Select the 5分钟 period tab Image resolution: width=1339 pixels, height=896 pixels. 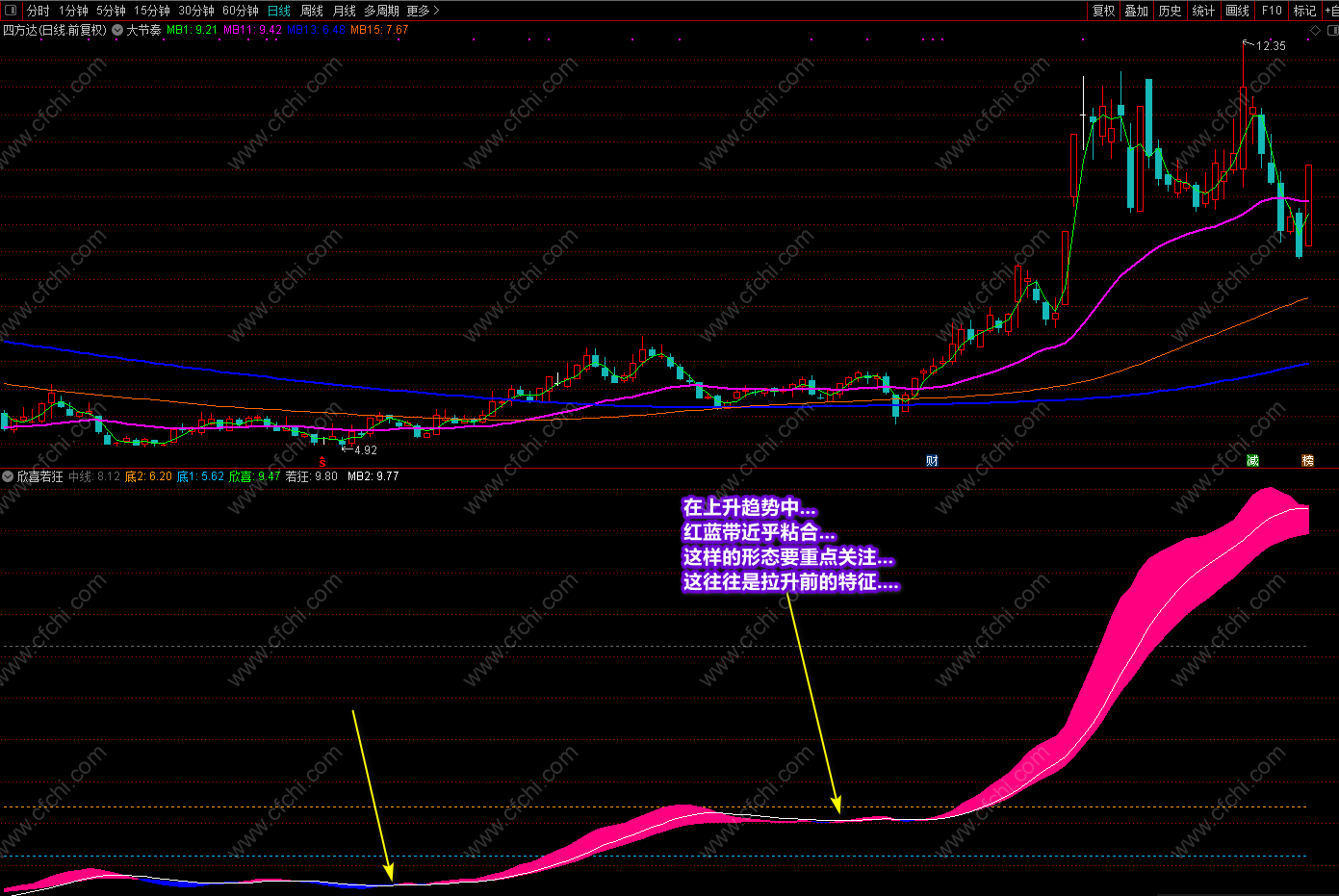(111, 11)
